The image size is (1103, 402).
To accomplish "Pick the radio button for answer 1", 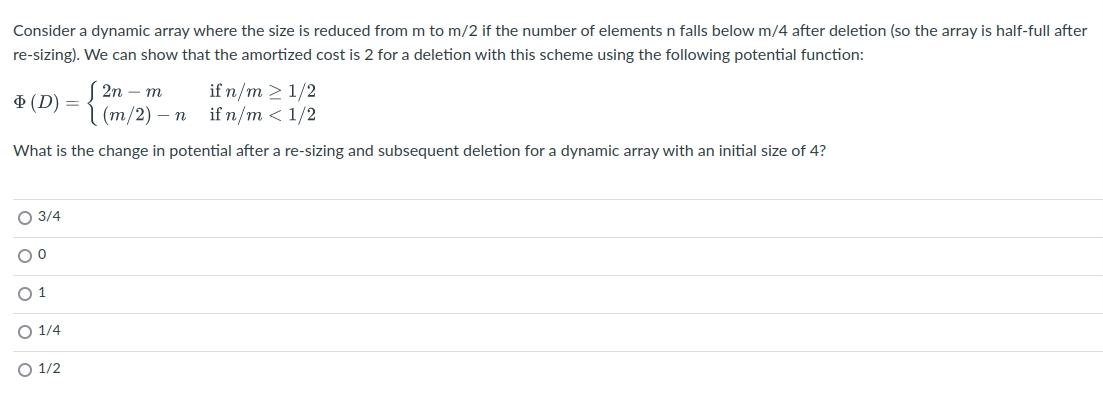I will [x=25, y=294].
